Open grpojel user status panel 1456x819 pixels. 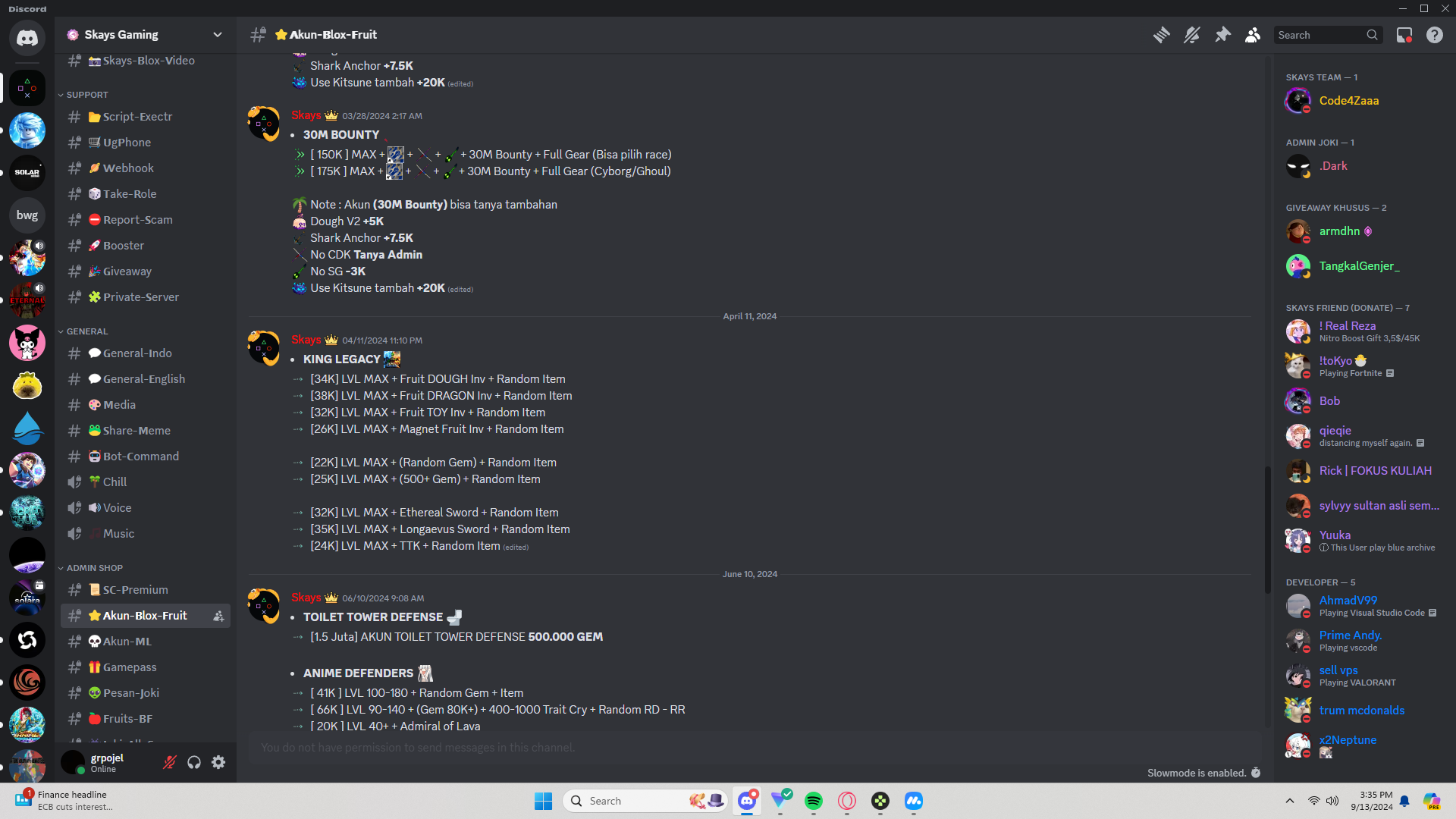[108, 762]
